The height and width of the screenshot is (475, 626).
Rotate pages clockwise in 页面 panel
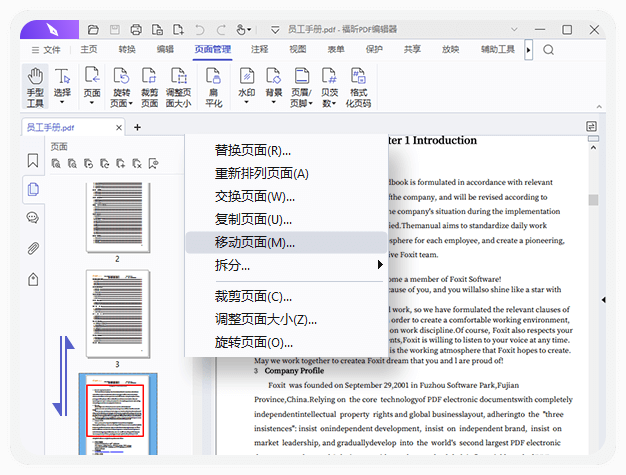105,164
